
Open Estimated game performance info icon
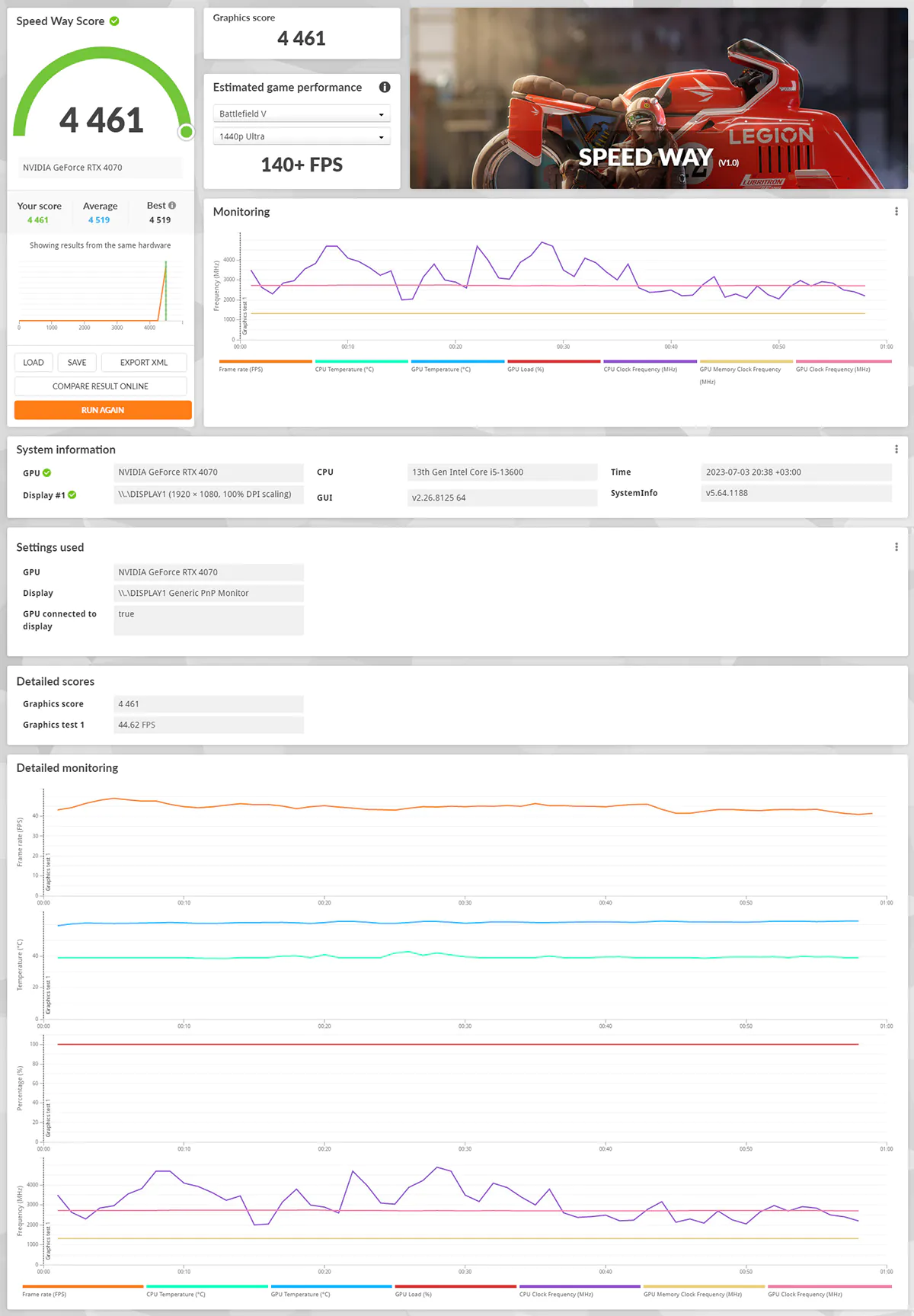(385, 87)
